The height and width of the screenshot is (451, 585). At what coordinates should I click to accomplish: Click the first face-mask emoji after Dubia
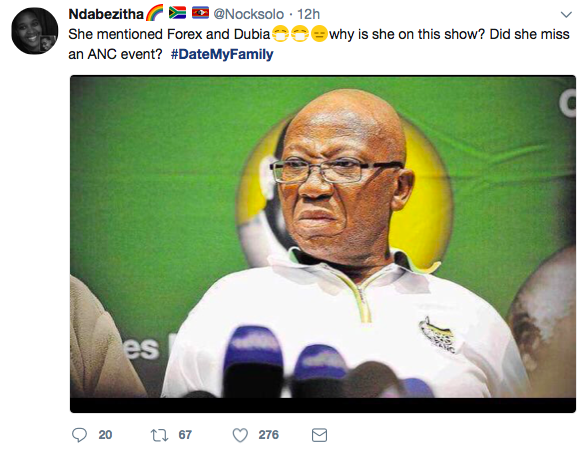tap(280, 34)
